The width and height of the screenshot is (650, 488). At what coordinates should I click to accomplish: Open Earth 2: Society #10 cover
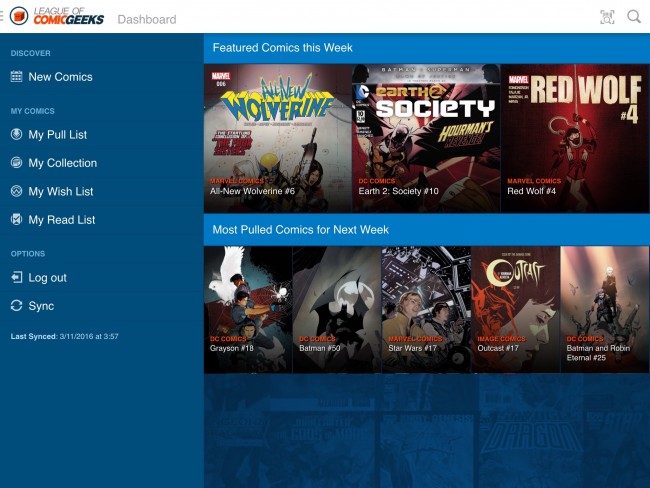click(x=426, y=138)
